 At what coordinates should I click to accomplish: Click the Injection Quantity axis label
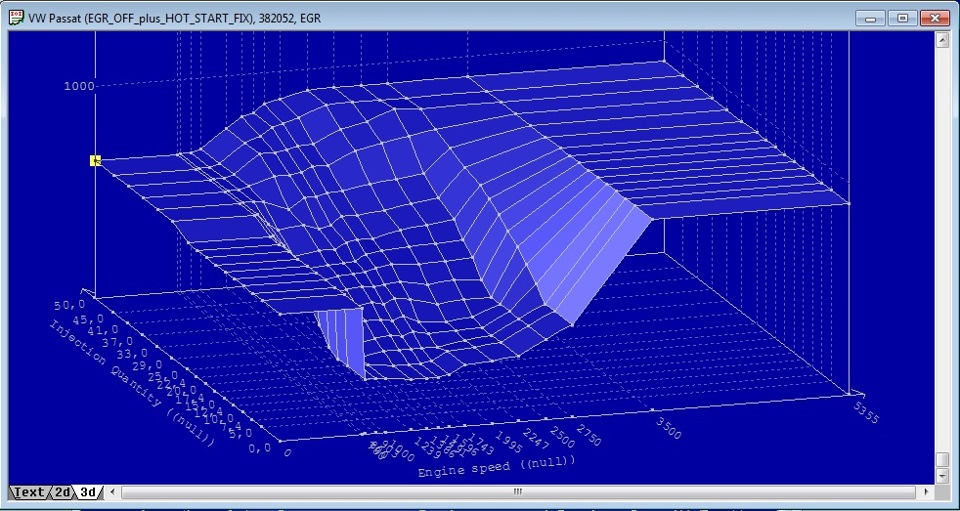[x=131, y=382]
